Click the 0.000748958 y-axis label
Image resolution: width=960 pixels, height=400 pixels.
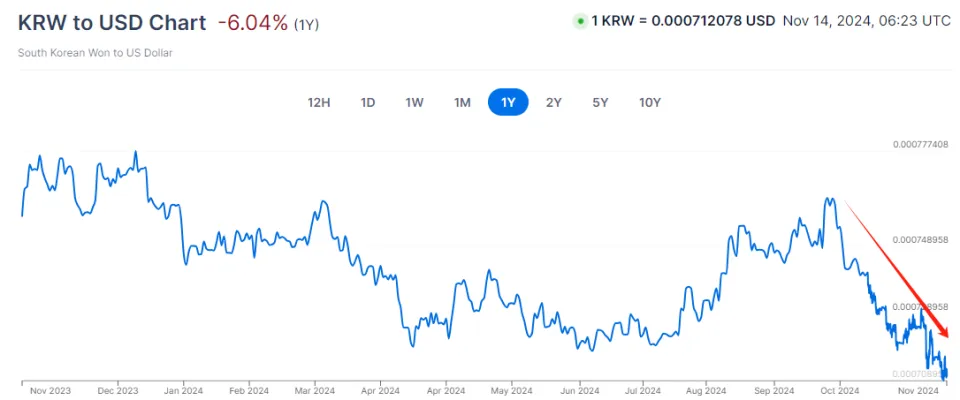(920, 240)
